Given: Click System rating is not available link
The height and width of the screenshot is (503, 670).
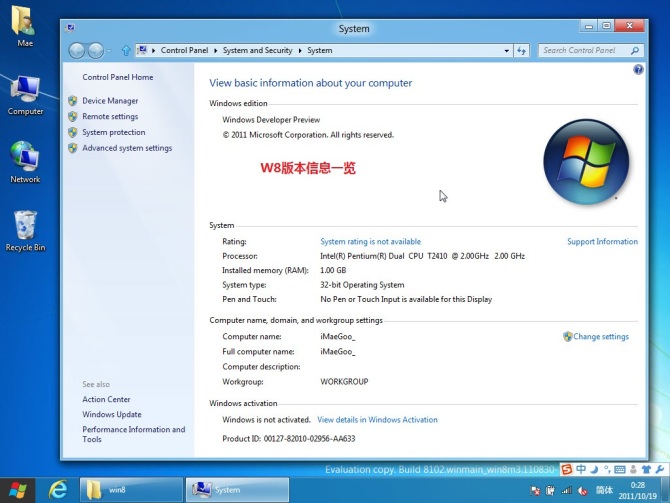Looking at the screenshot, I should [370, 241].
